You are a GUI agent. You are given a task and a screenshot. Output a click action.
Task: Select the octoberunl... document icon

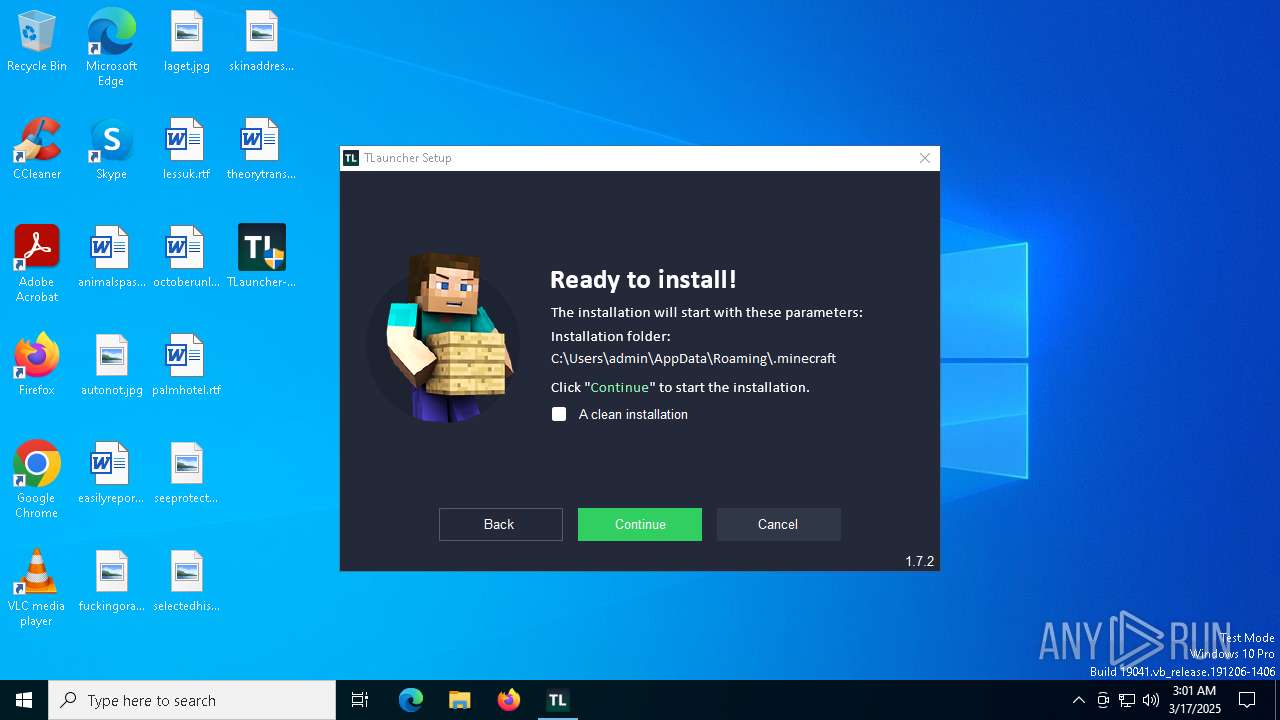(x=187, y=258)
